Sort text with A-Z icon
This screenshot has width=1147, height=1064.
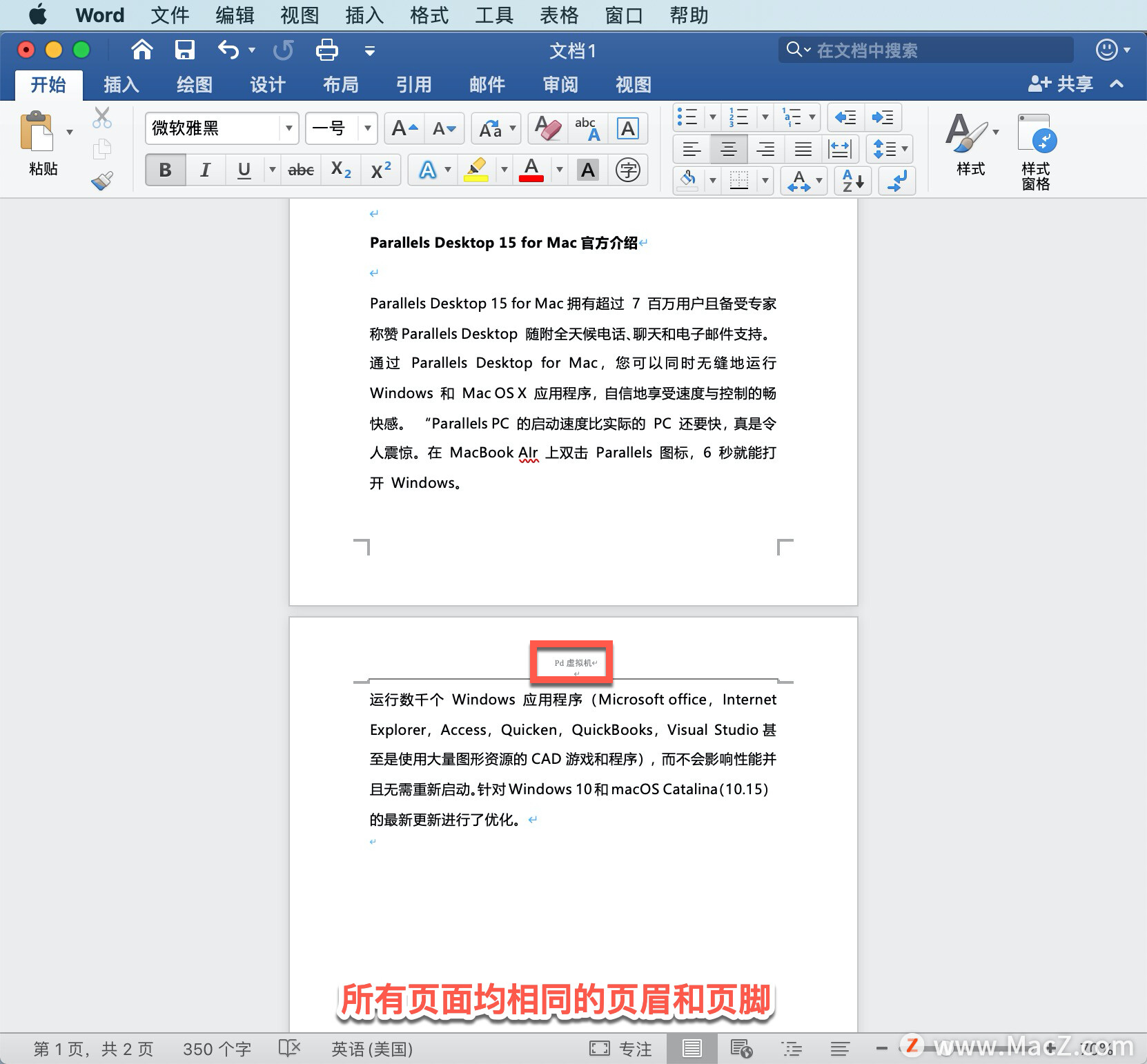[853, 181]
